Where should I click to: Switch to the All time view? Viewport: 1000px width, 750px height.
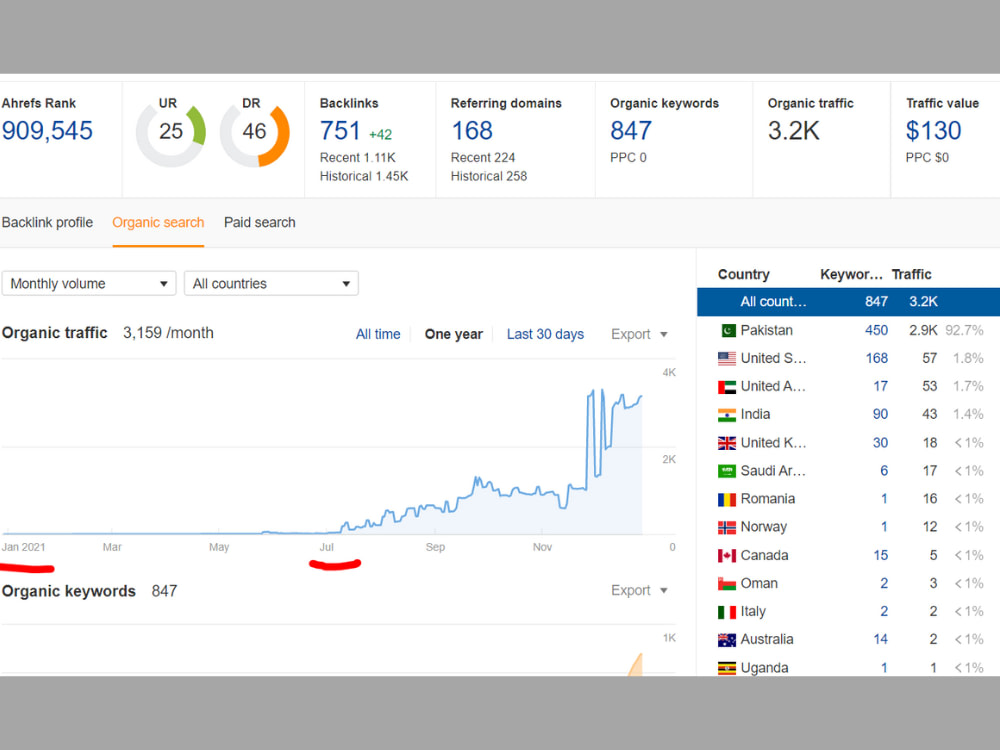pos(377,334)
